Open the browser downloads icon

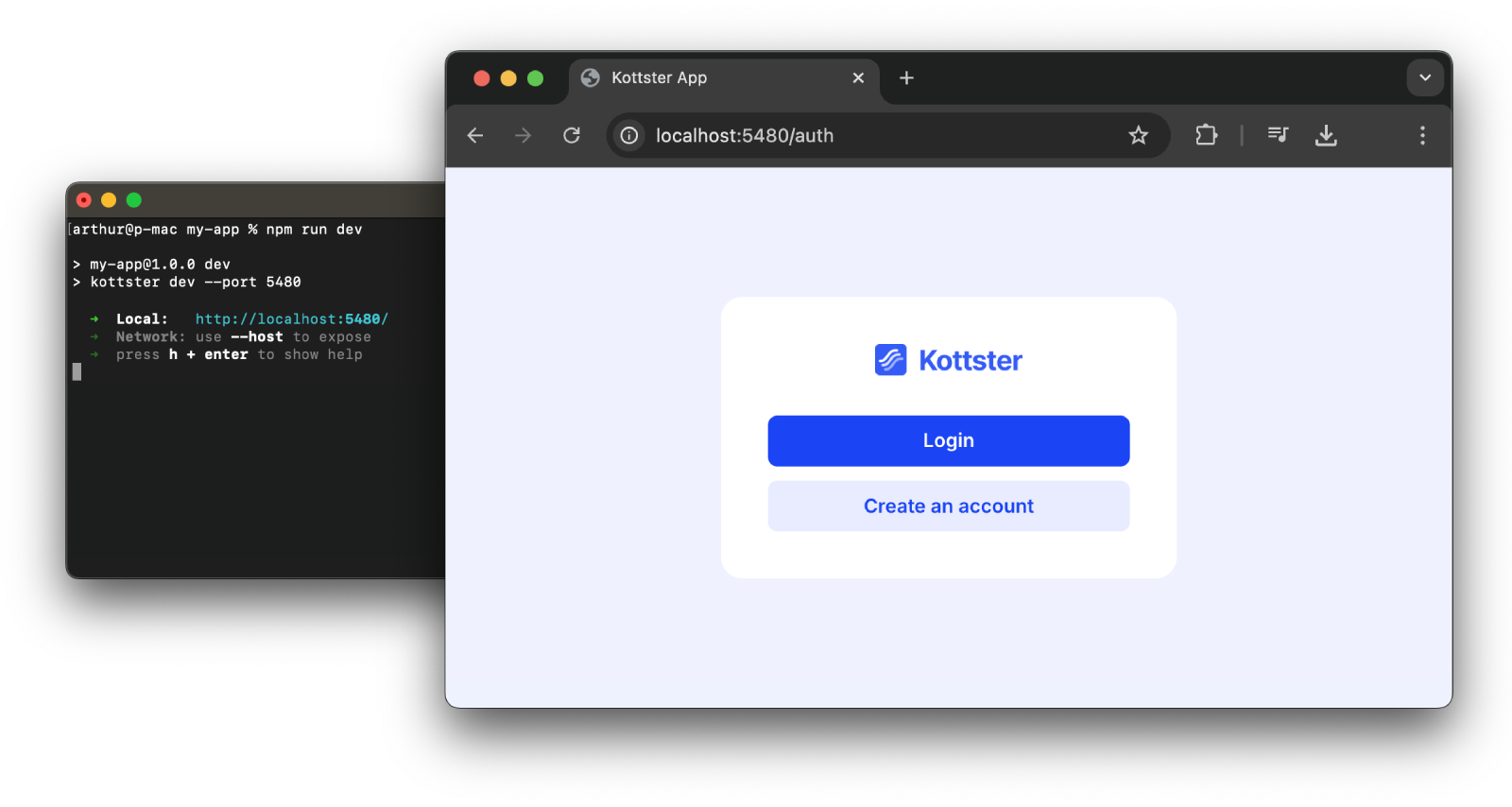pos(1326,135)
